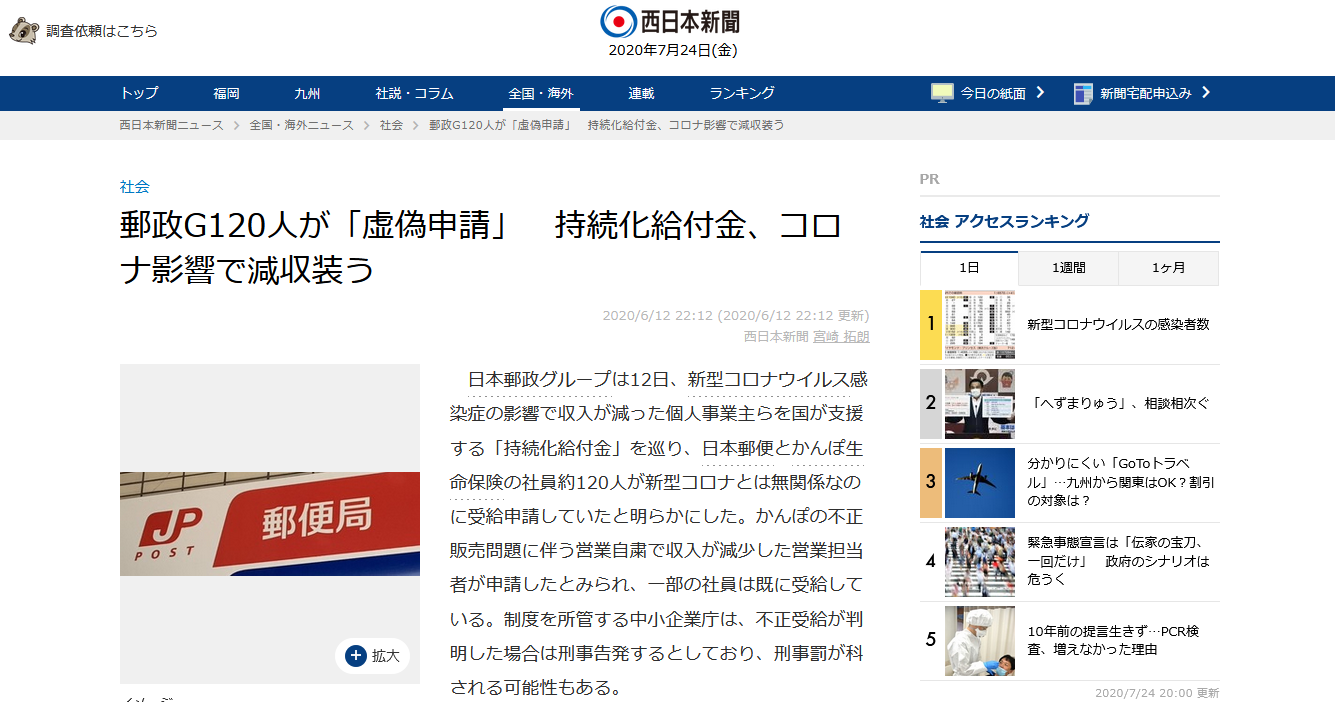Open 社説・コラム navigation item
Screen dimensions: 1335x702
pos(414,93)
